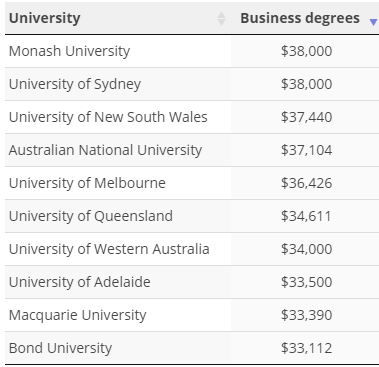Select University of Adelaide row
Screen dimensions: 379x367
click(x=192, y=282)
